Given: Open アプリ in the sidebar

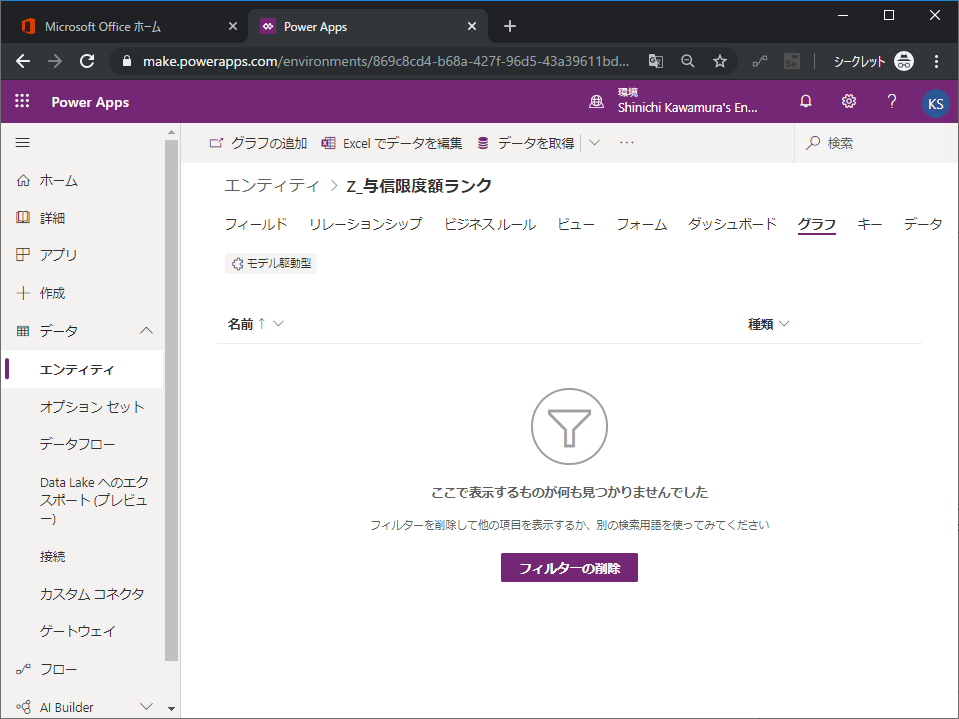Looking at the screenshot, I should point(83,255).
